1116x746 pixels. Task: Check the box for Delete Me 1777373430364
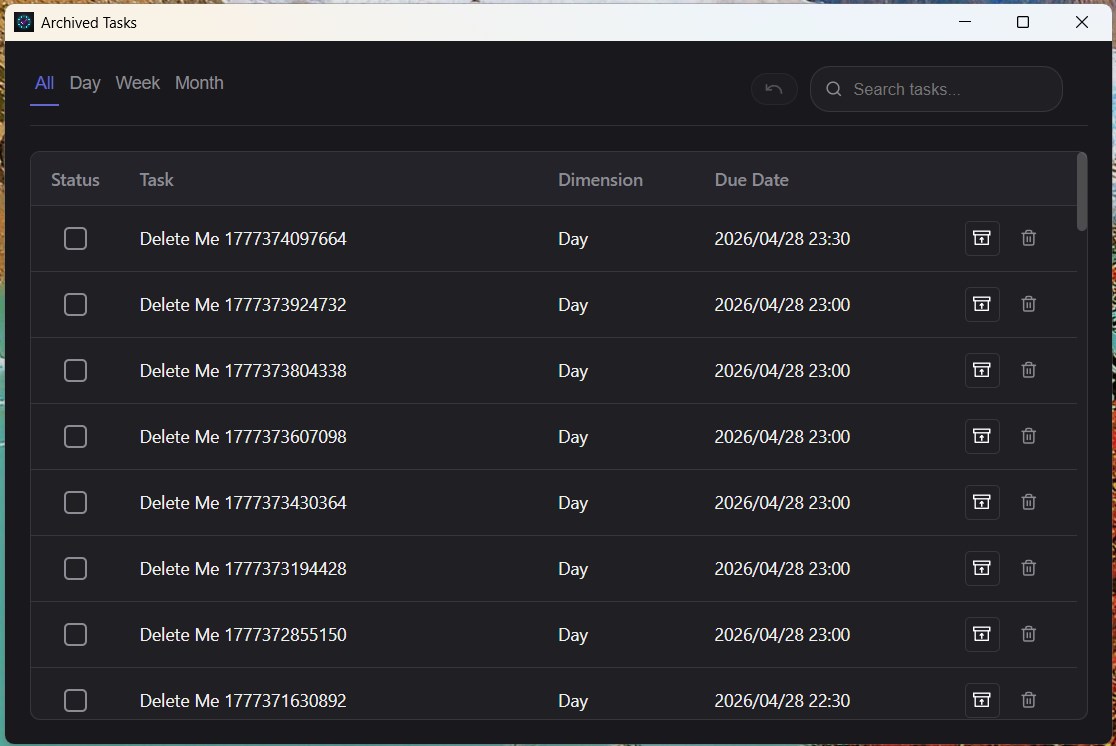pyautogui.click(x=75, y=503)
